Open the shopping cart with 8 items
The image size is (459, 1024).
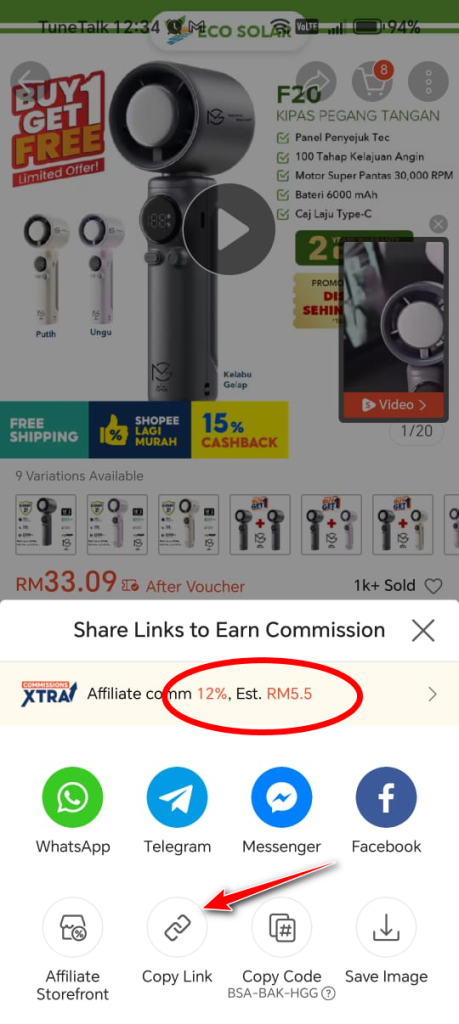[x=372, y=81]
